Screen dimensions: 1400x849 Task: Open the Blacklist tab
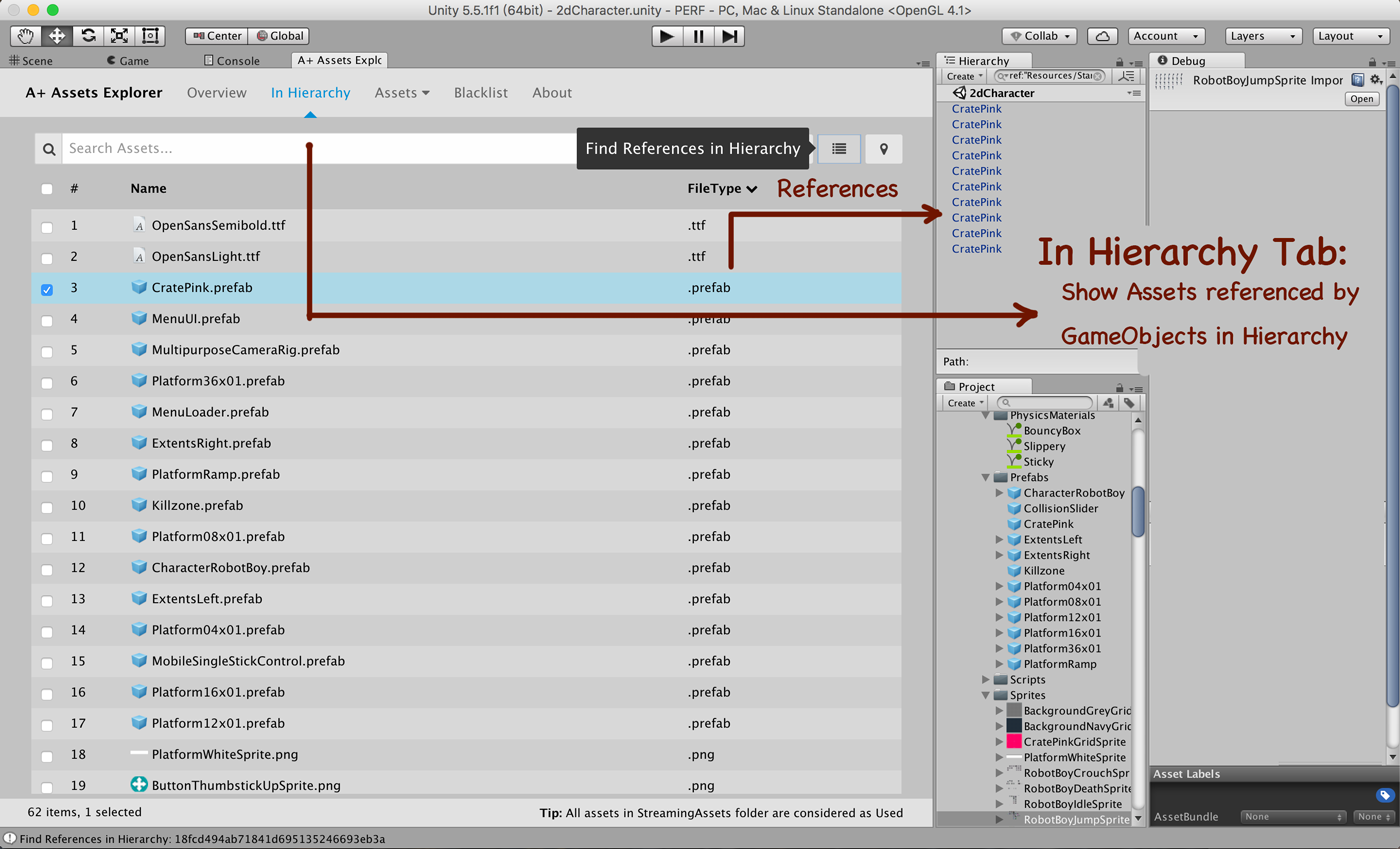(481, 93)
